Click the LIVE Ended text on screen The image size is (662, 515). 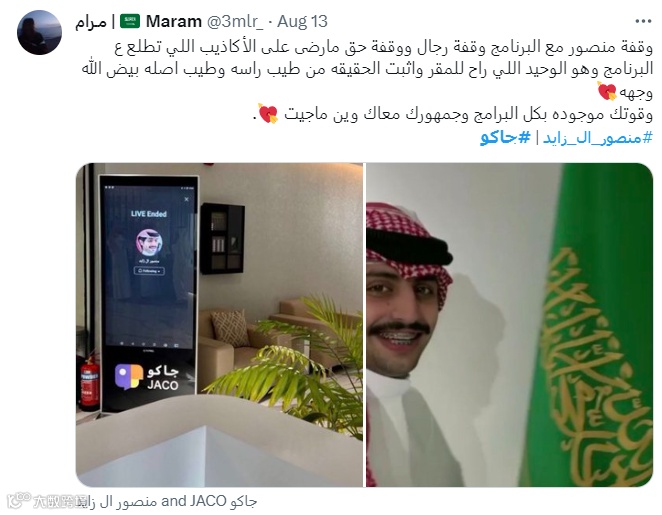point(149,214)
